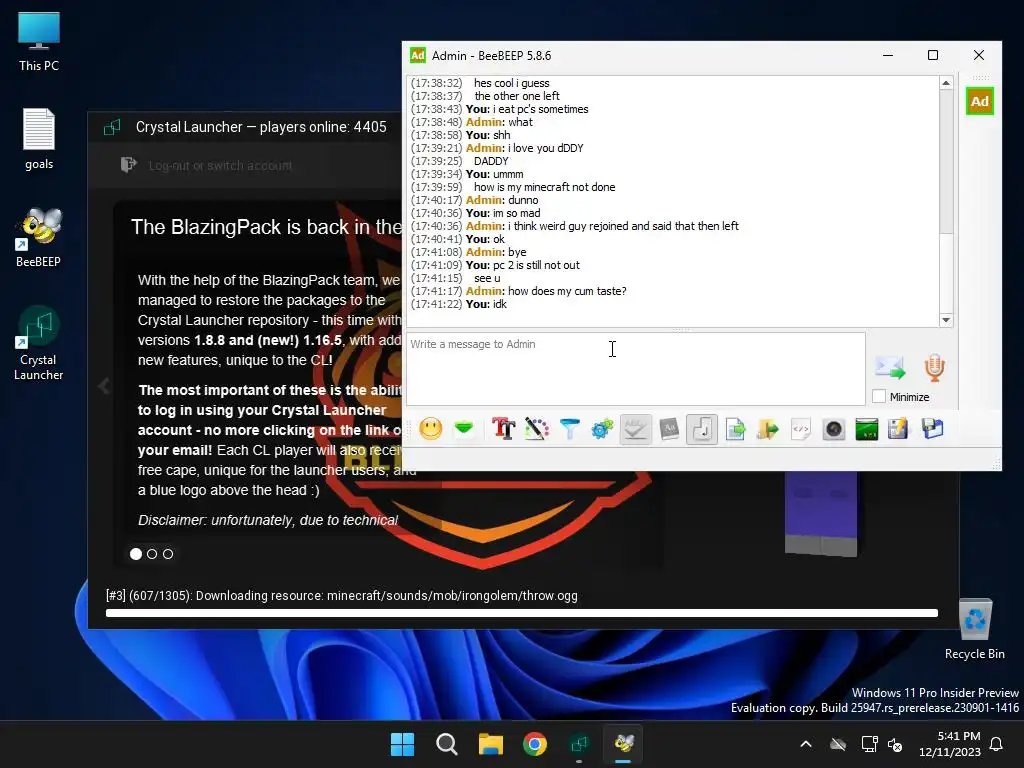Select the BeeBEEP desktop shortcut

click(x=39, y=237)
